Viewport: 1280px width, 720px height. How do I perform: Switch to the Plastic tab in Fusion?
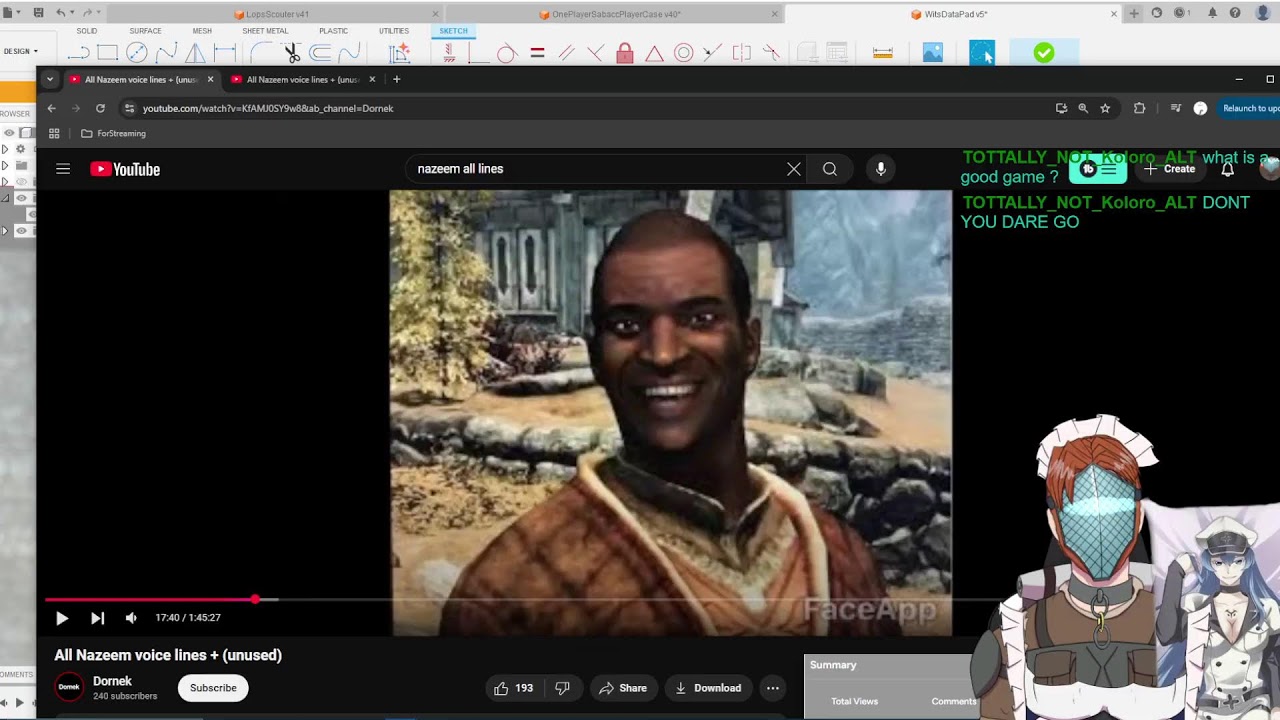click(x=333, y=31)
